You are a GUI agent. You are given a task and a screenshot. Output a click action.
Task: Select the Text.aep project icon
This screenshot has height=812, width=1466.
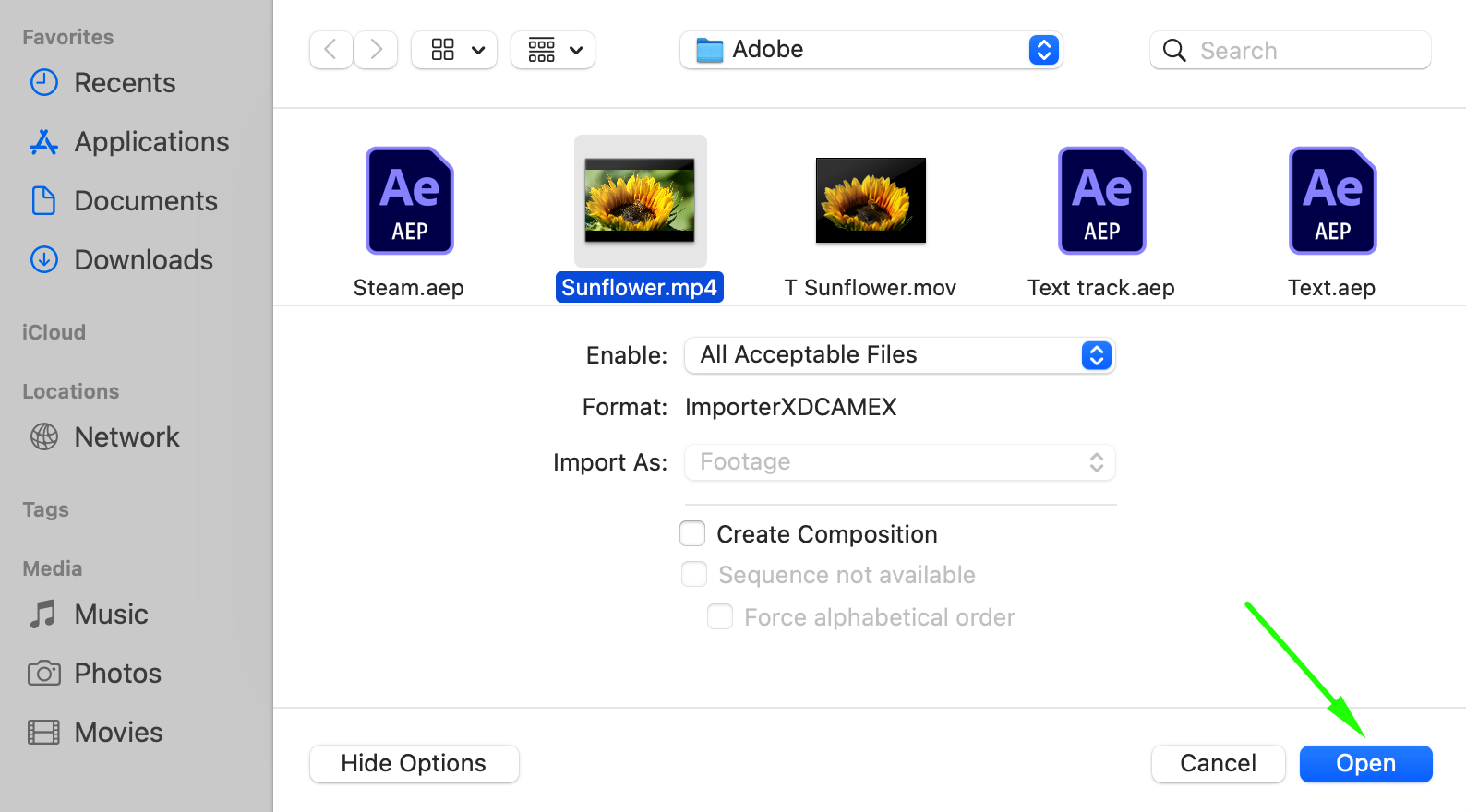1332,200
